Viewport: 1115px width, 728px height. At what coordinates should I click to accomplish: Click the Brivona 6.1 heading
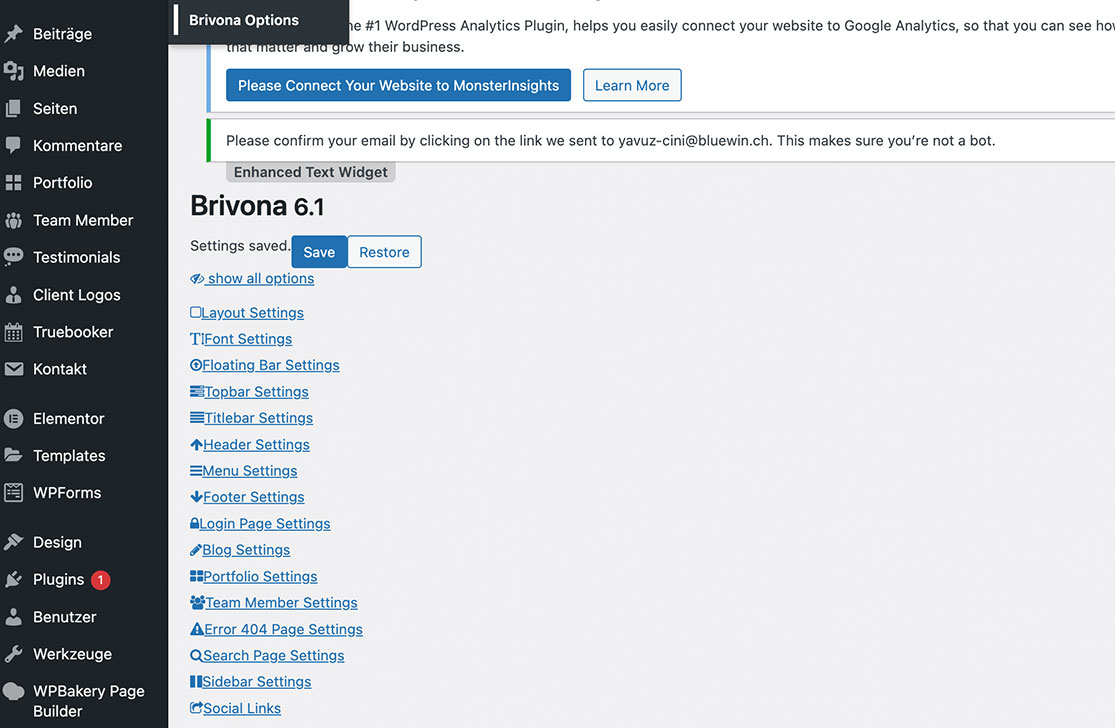257,206
